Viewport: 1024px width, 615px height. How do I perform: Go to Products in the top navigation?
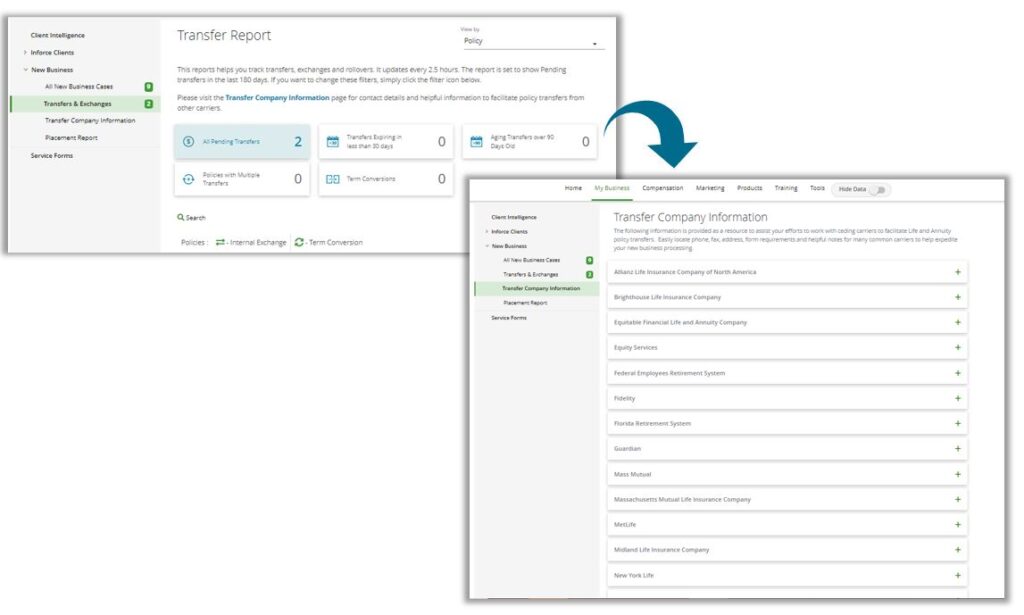point(749,188)
